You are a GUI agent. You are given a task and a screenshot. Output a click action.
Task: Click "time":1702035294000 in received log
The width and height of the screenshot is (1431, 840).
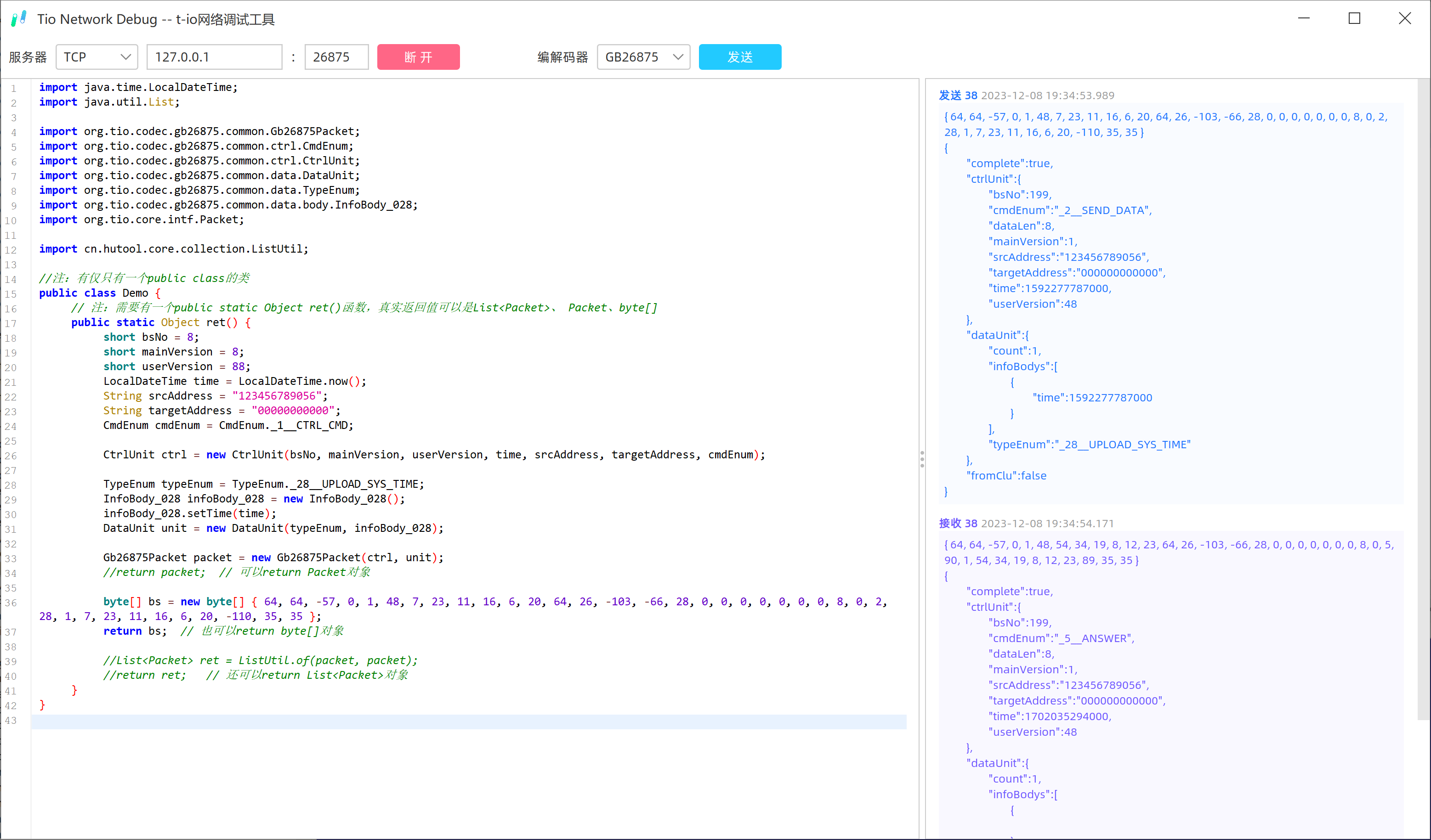tap(1050, 716)
